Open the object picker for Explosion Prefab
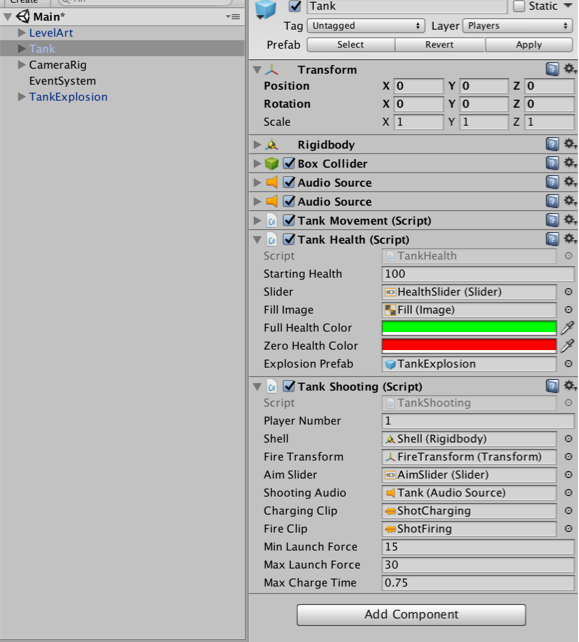Screen dimensions: 579x642 pyautogui.click(x=568, y=364)
